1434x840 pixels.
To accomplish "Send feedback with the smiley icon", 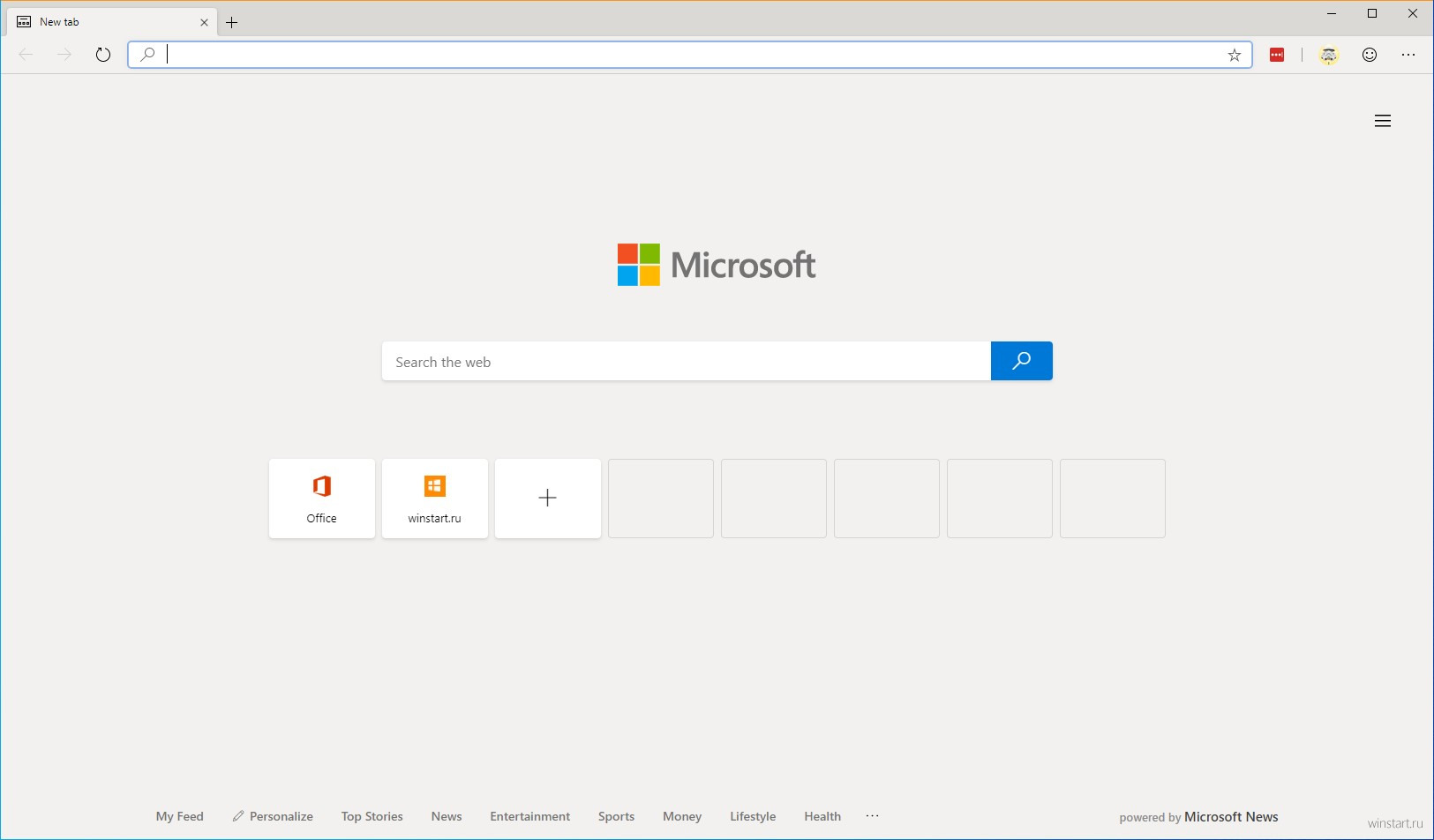I will [x=1370, y=55].
